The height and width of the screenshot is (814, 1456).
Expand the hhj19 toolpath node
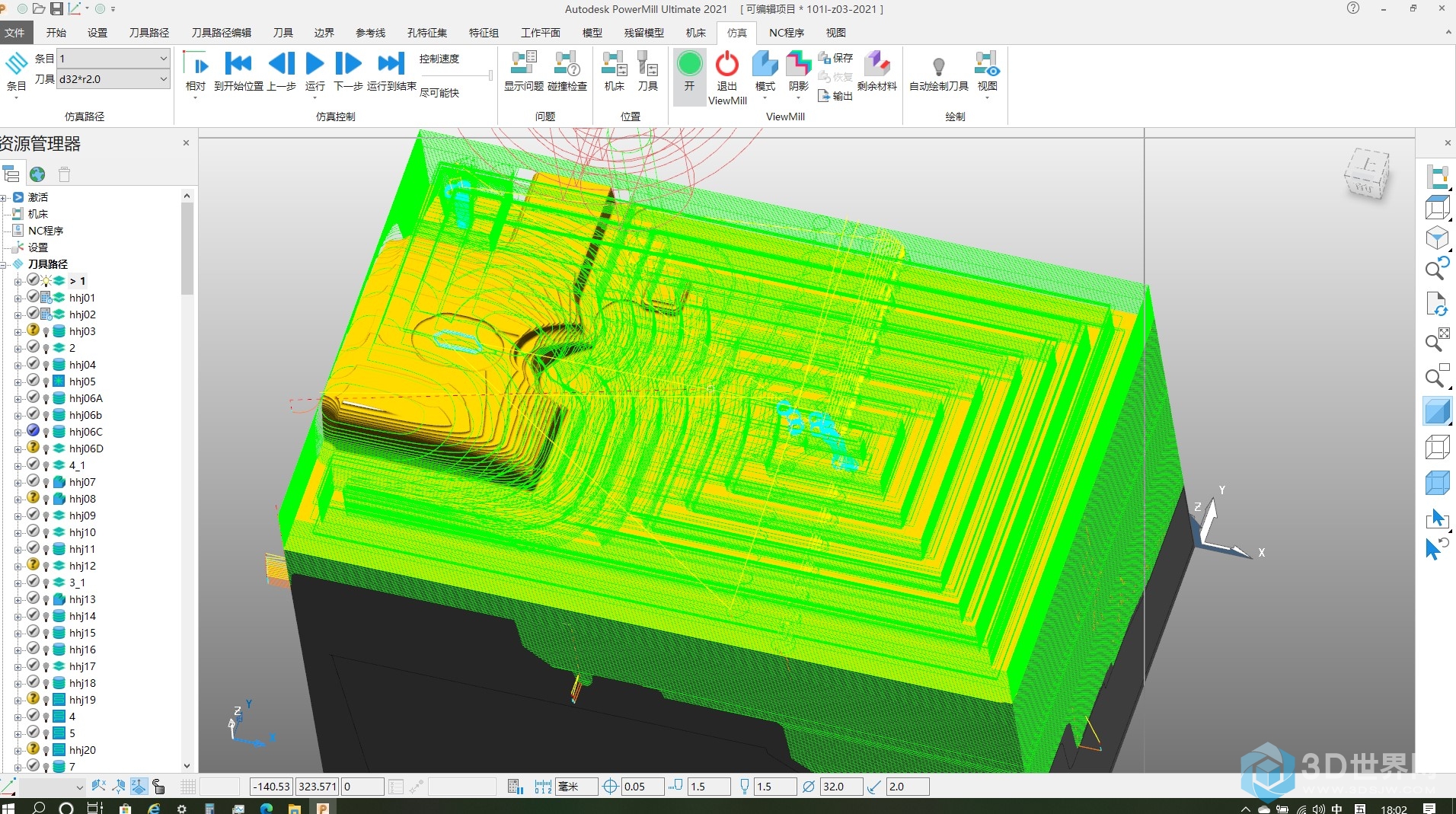coord(18,701)
